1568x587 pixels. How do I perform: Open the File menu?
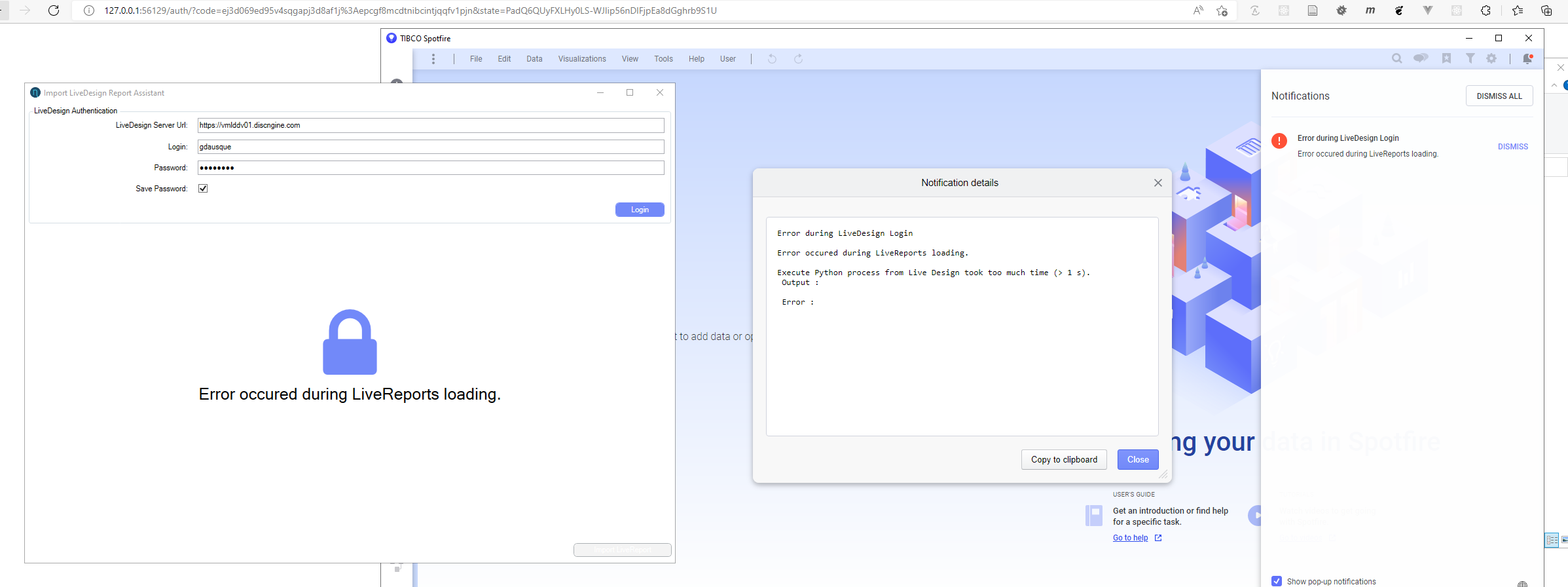476,59
